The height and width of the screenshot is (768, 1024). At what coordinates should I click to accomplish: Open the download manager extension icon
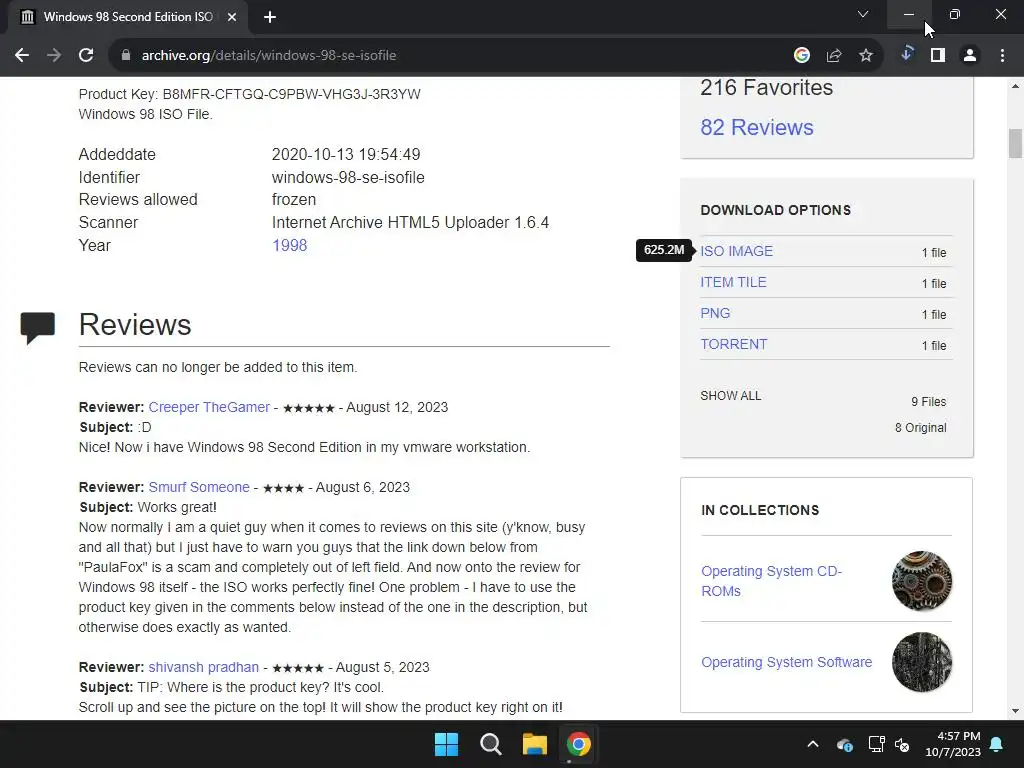pyautogui.click(x=906, y=54)
